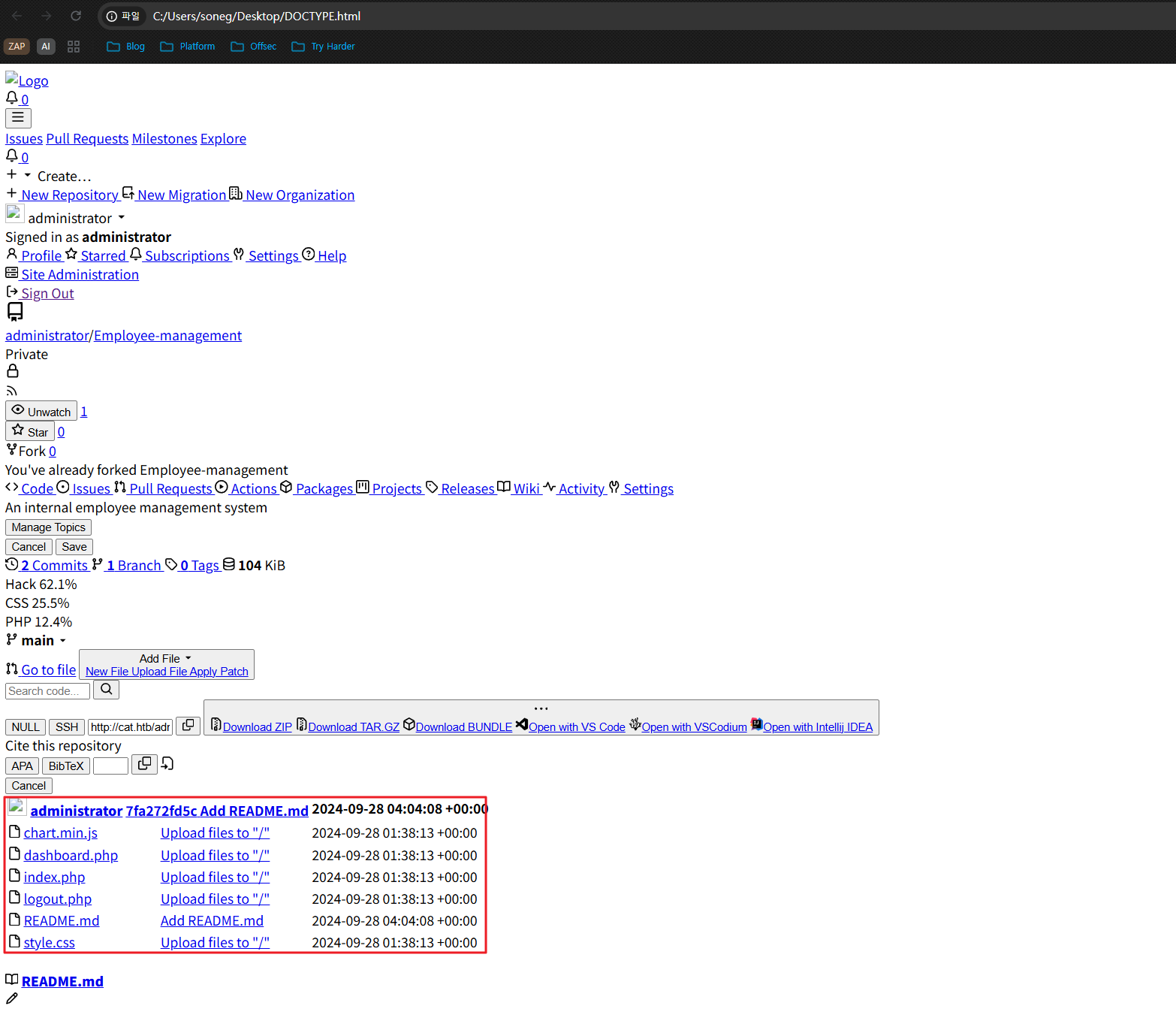Open the Pull Requests repository tab
1176x1030 pixels.
pos(170,489)
